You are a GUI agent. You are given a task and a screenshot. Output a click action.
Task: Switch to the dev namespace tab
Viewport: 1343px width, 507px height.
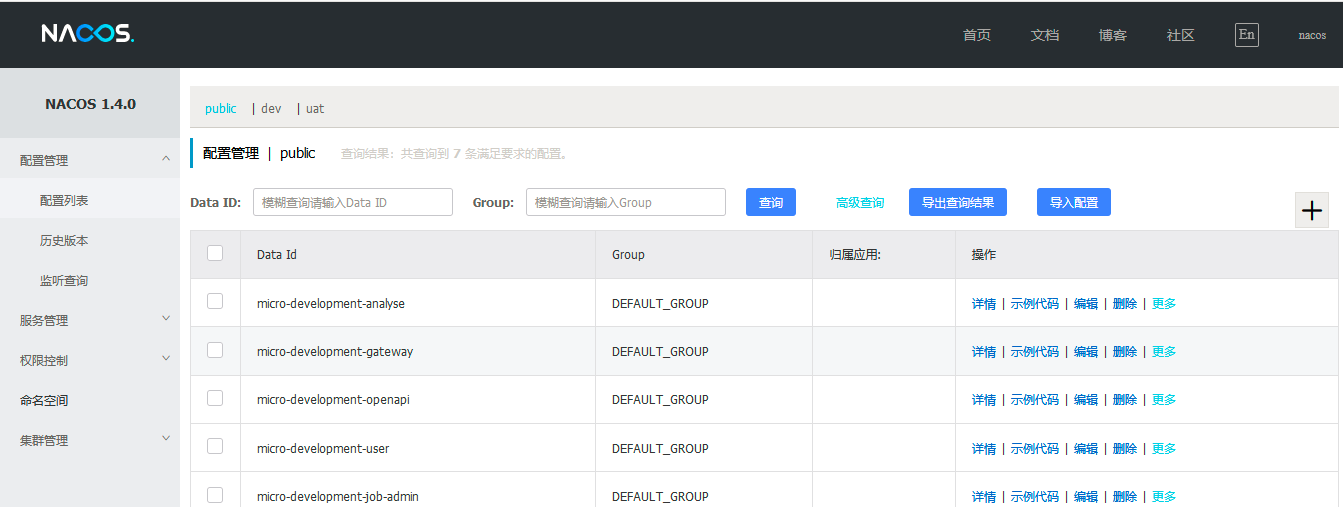coord(271,108)
